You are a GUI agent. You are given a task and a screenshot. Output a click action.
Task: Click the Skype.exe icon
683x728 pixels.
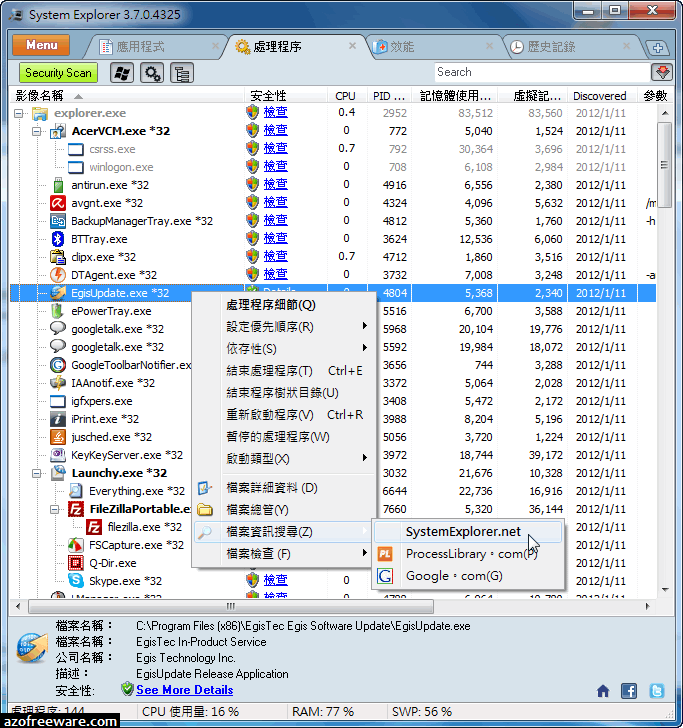(x=76, y=581)
